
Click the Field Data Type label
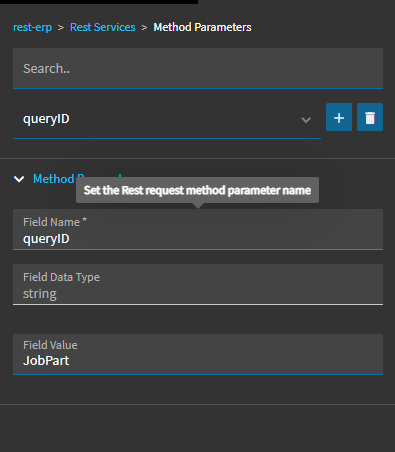click(x=61, y=277)
